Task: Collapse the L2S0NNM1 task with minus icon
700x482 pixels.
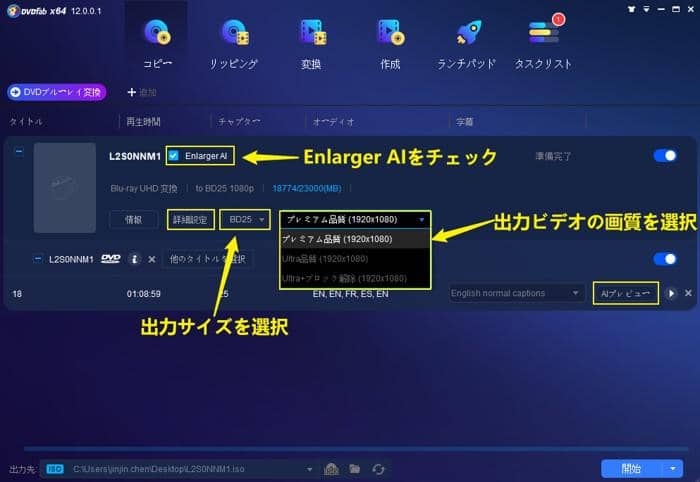Action: coord(19,151)
